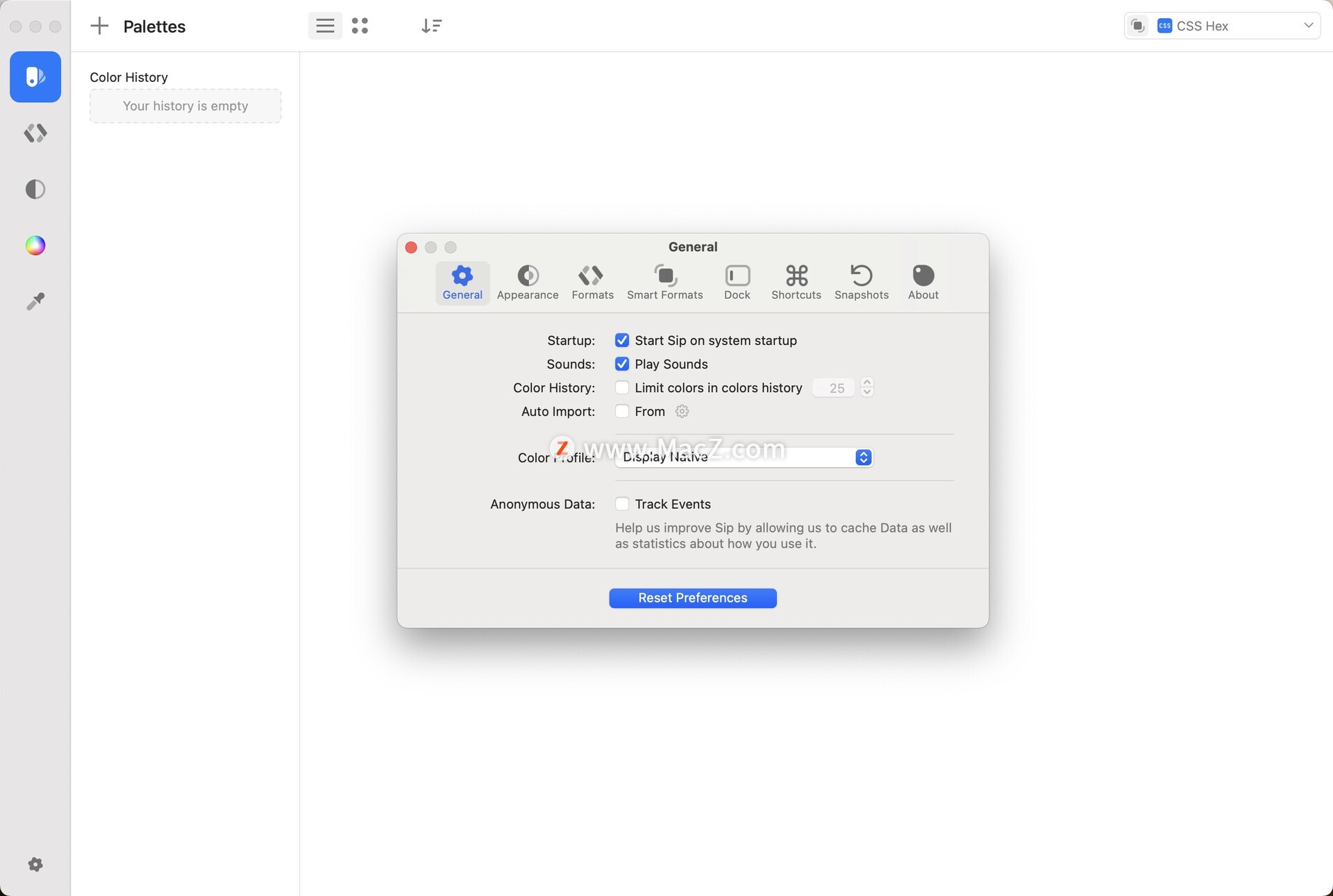Open the Smart Formats preferences tab

coord(664,282)
